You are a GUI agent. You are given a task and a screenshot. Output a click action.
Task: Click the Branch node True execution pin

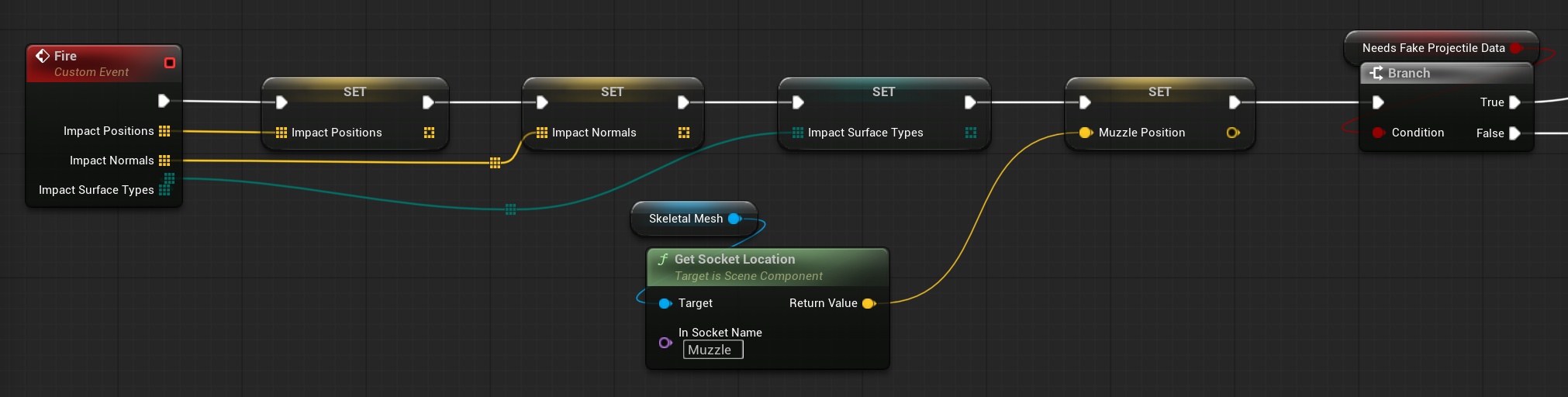tap(1514, 102)
